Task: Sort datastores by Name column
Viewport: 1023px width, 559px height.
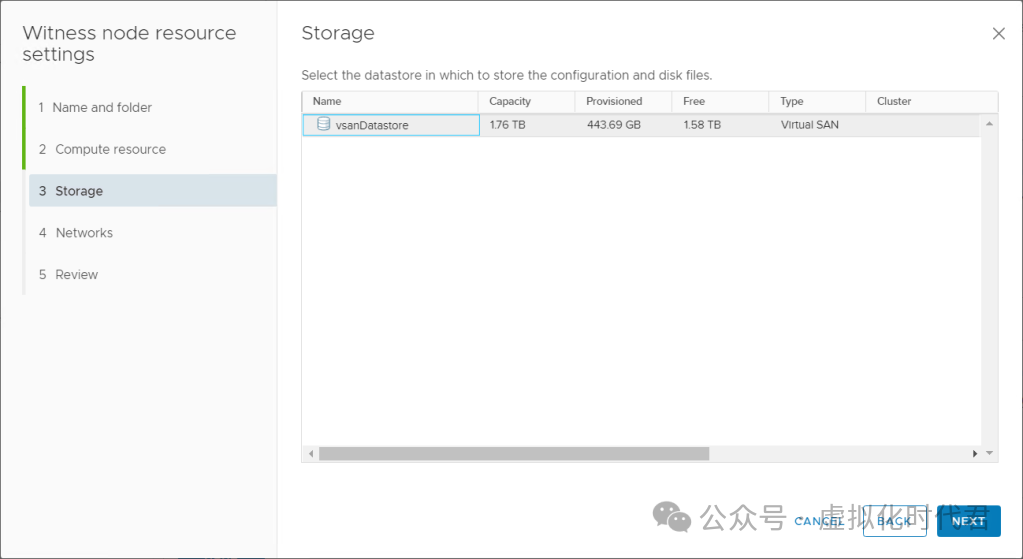Action: 327,101
